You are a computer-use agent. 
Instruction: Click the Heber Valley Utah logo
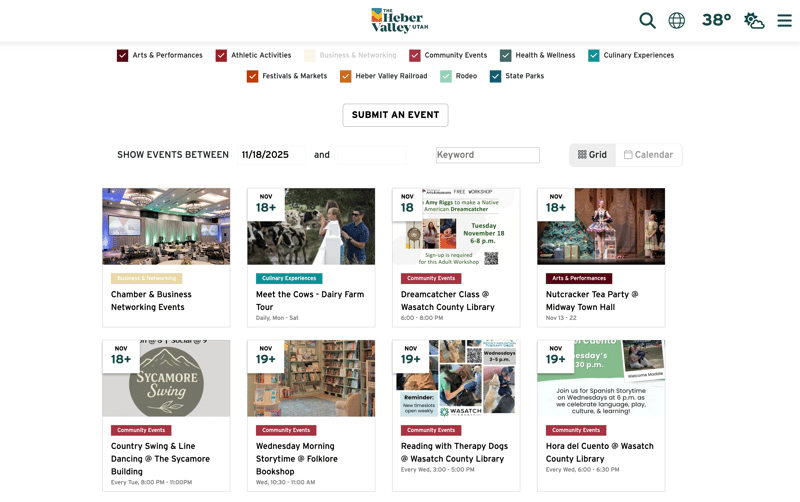pos(399,21)
